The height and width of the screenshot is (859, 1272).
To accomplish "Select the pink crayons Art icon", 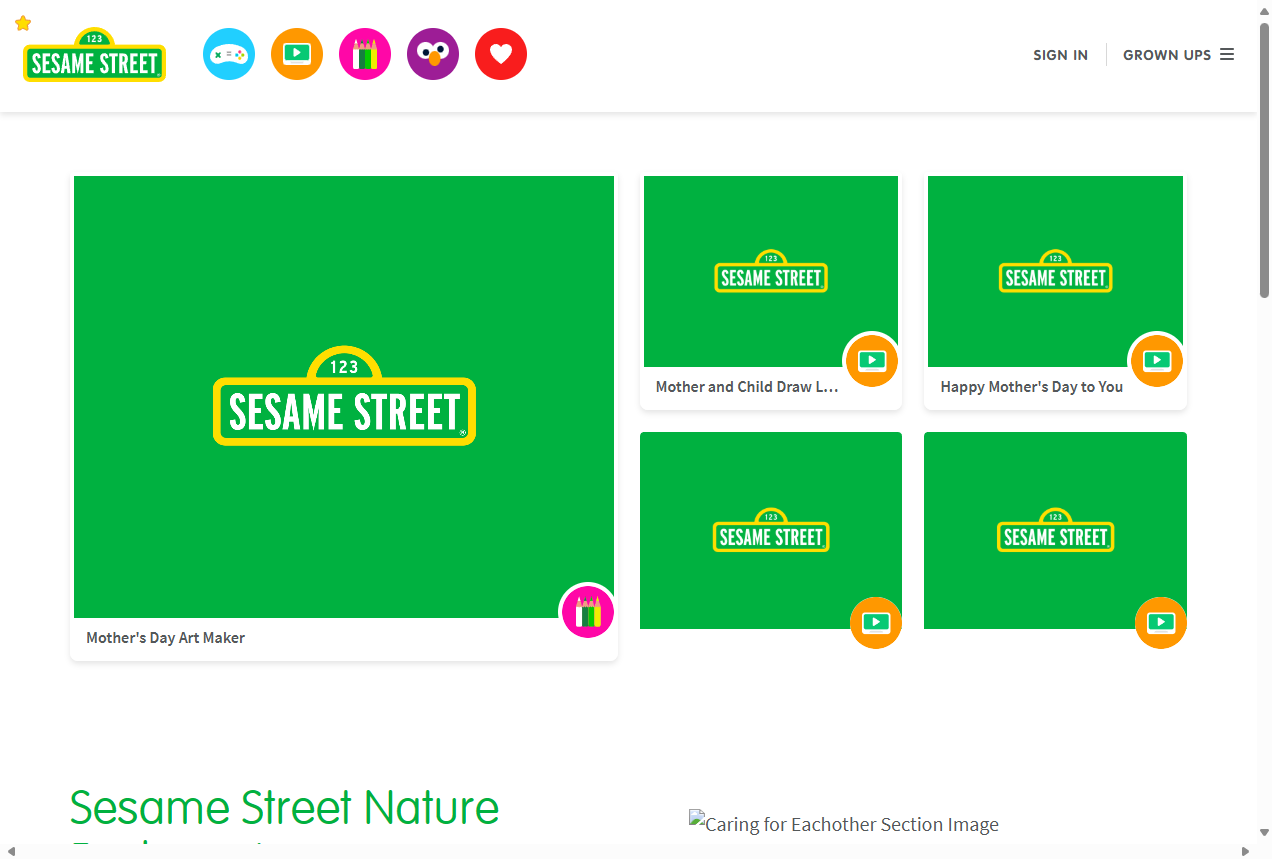I will [364, 54].
